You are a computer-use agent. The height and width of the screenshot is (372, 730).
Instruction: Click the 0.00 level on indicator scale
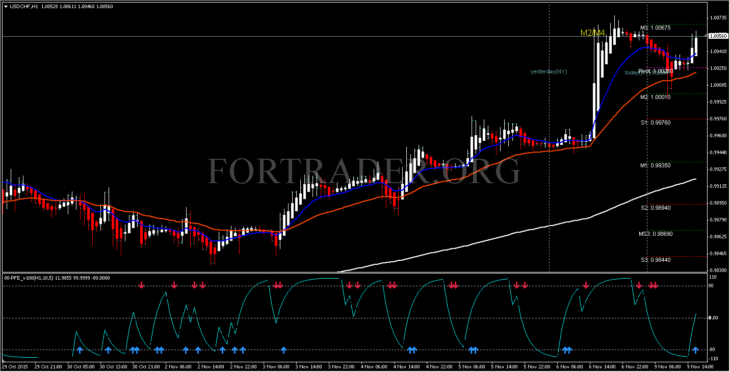click(x=713, y=318)
